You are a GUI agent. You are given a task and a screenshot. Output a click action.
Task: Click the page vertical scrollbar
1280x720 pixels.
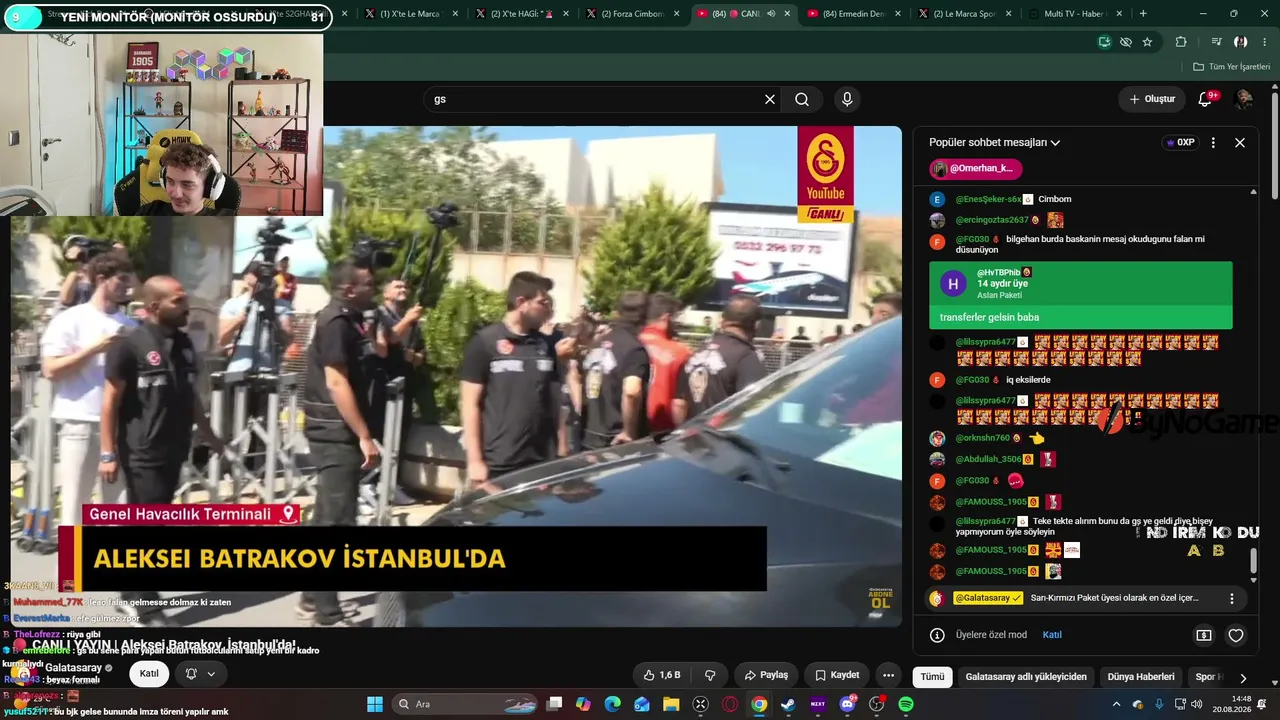click(x=1275, y=145)
